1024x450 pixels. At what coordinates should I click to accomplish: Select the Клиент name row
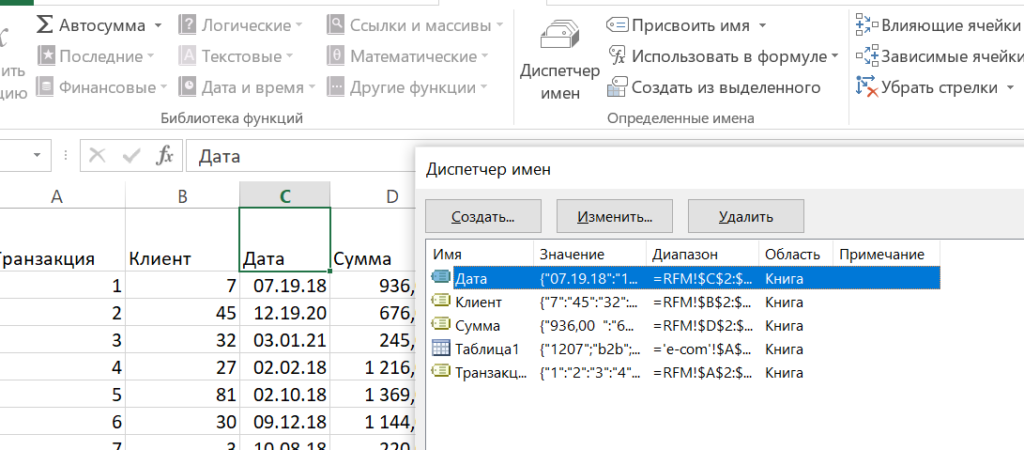684,302
